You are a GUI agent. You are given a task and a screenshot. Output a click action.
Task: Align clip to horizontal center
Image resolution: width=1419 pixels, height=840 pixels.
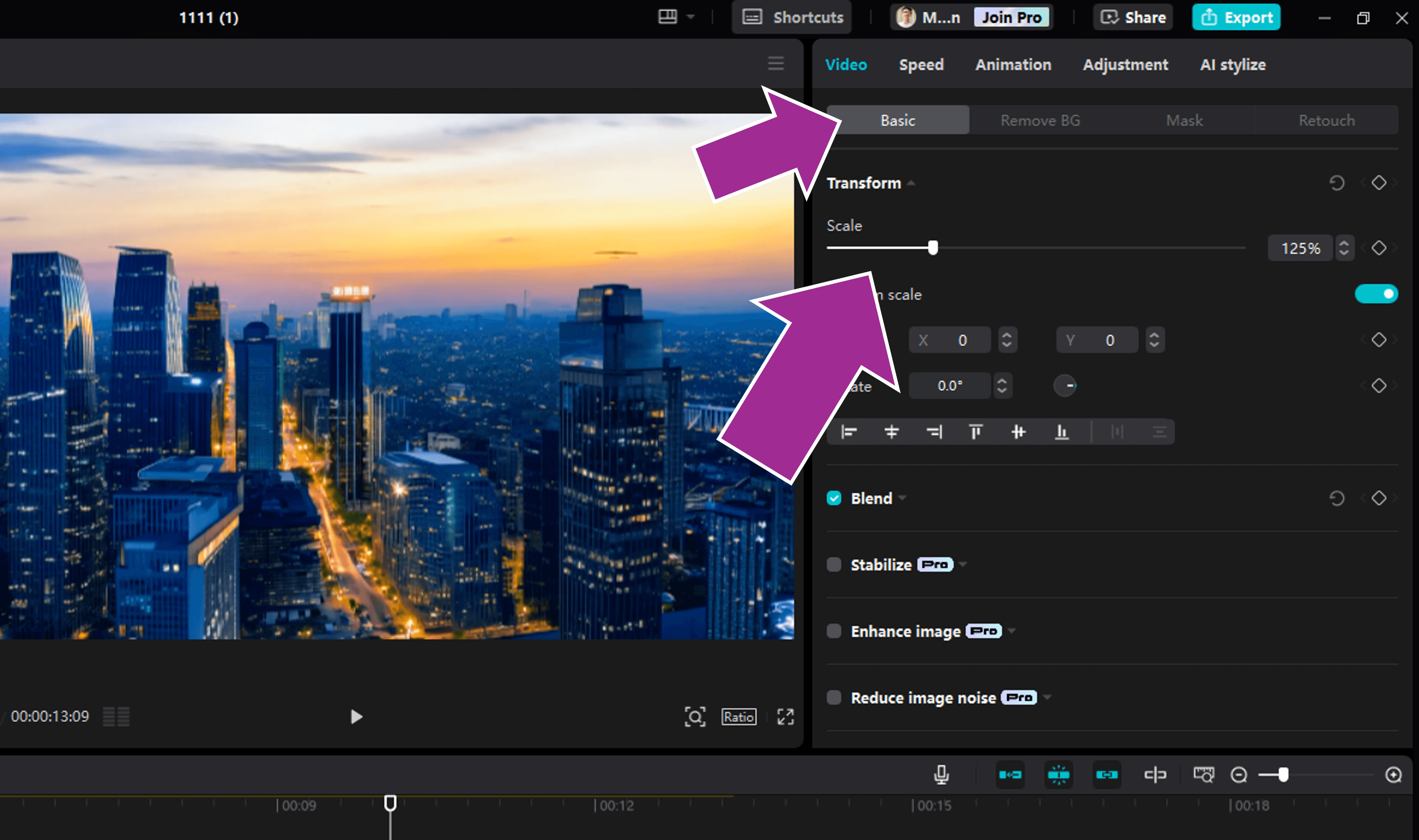coord(891,431)
